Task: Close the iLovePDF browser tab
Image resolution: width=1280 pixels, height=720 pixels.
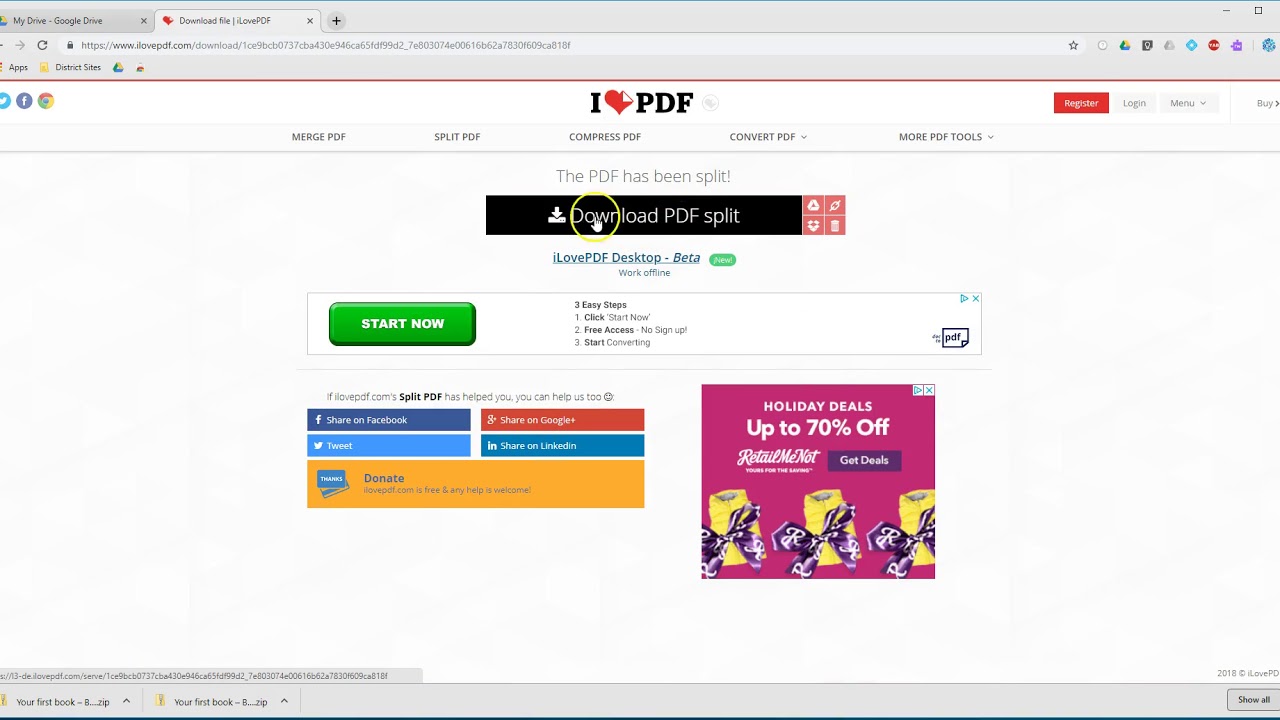Action: pos(310,20)
